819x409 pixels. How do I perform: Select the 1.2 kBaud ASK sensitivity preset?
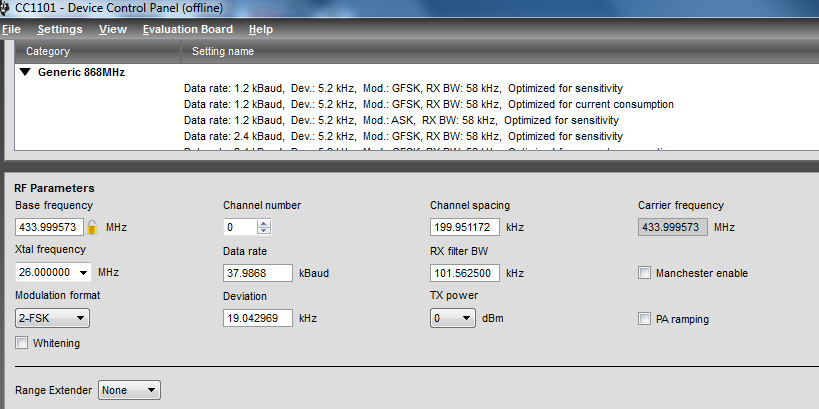(x=401, y=120)
